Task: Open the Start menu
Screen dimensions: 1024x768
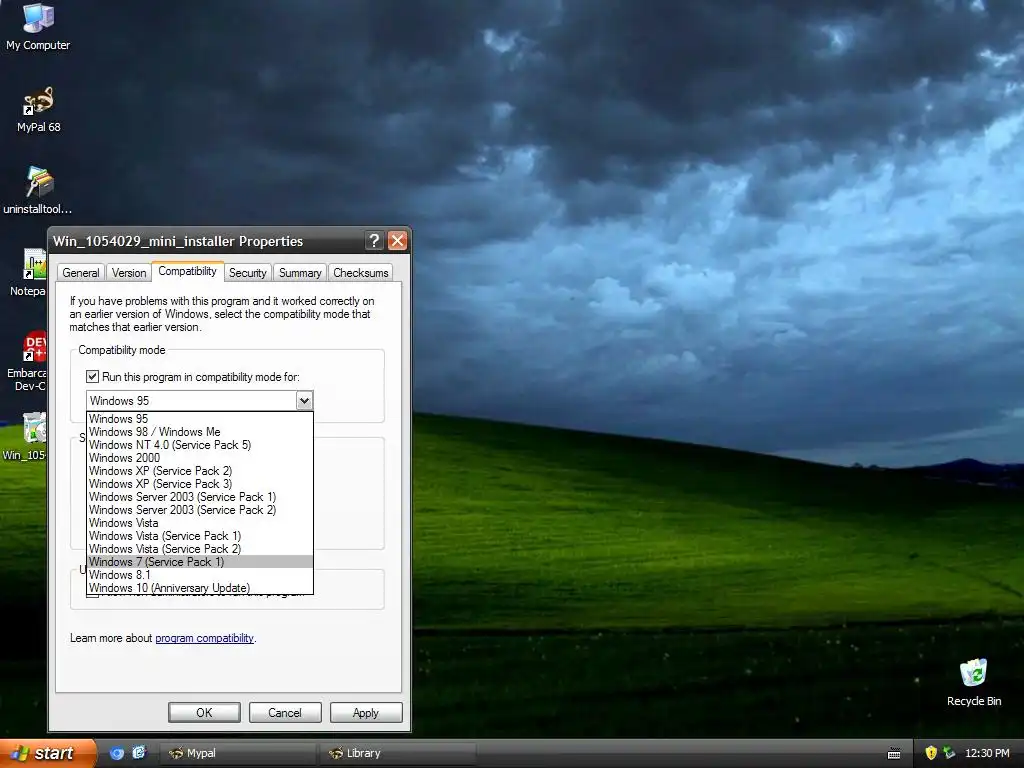Action: tap(47, 753)
